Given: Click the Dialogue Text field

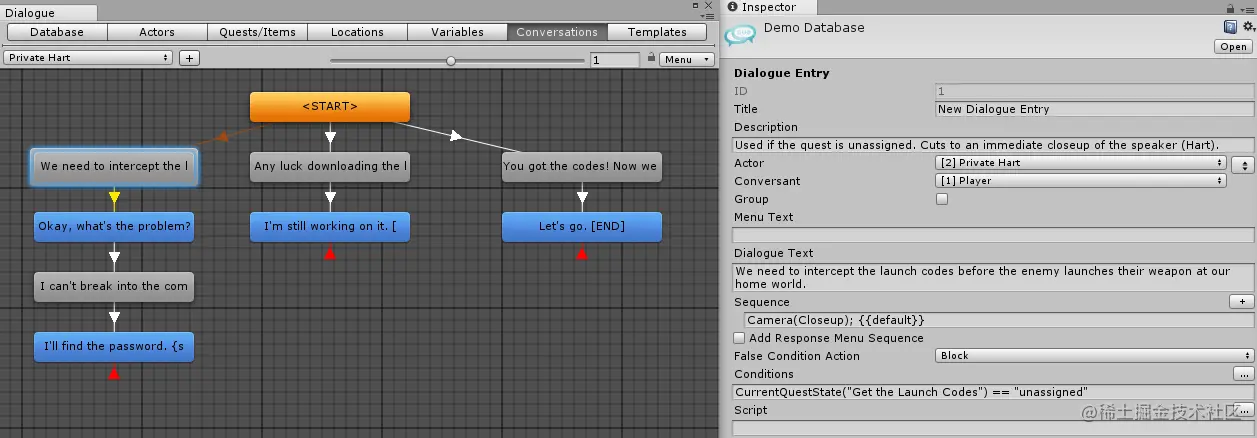Looking at the screenshot, I should point(993,277).
